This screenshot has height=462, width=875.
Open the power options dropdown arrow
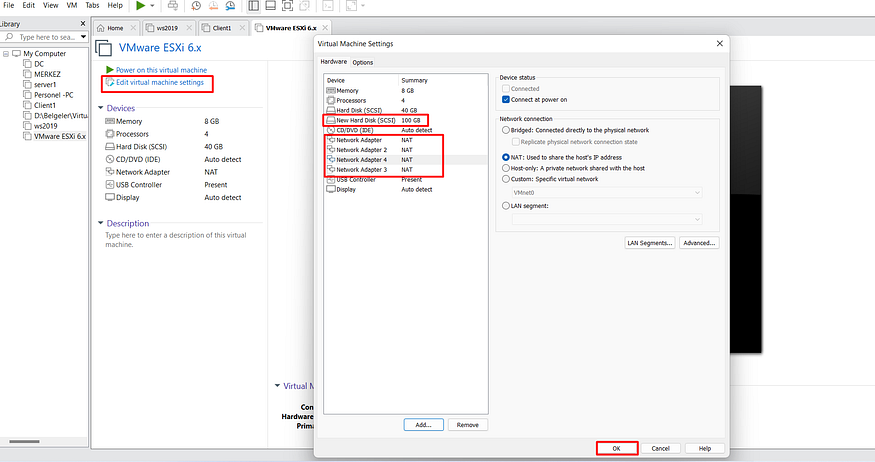(x=152, y=6)
